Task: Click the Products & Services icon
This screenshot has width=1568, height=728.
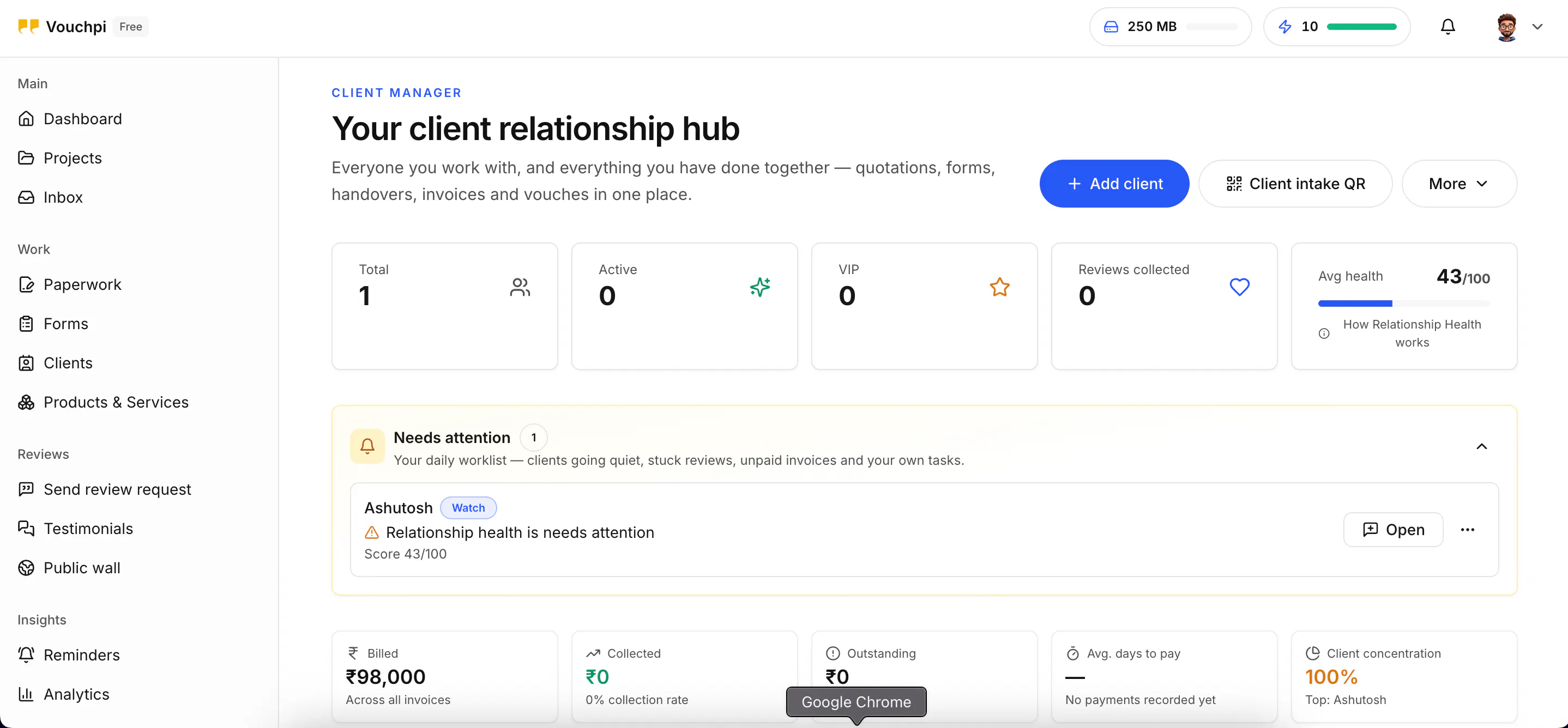Action: (x=26, y=402)
